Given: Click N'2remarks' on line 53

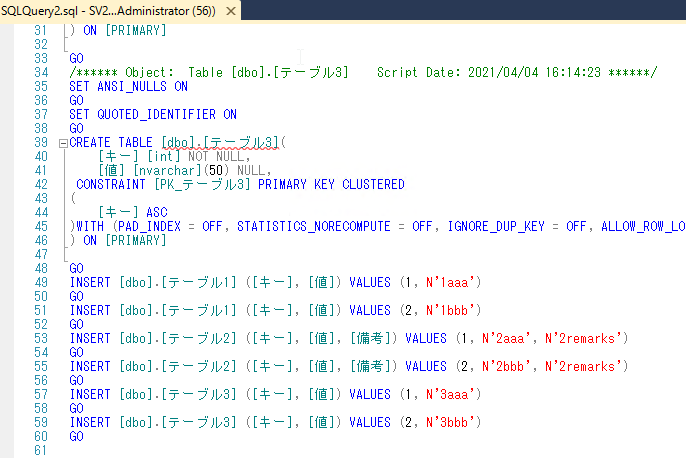Looking at the screenshot, I should click(584, 338).
